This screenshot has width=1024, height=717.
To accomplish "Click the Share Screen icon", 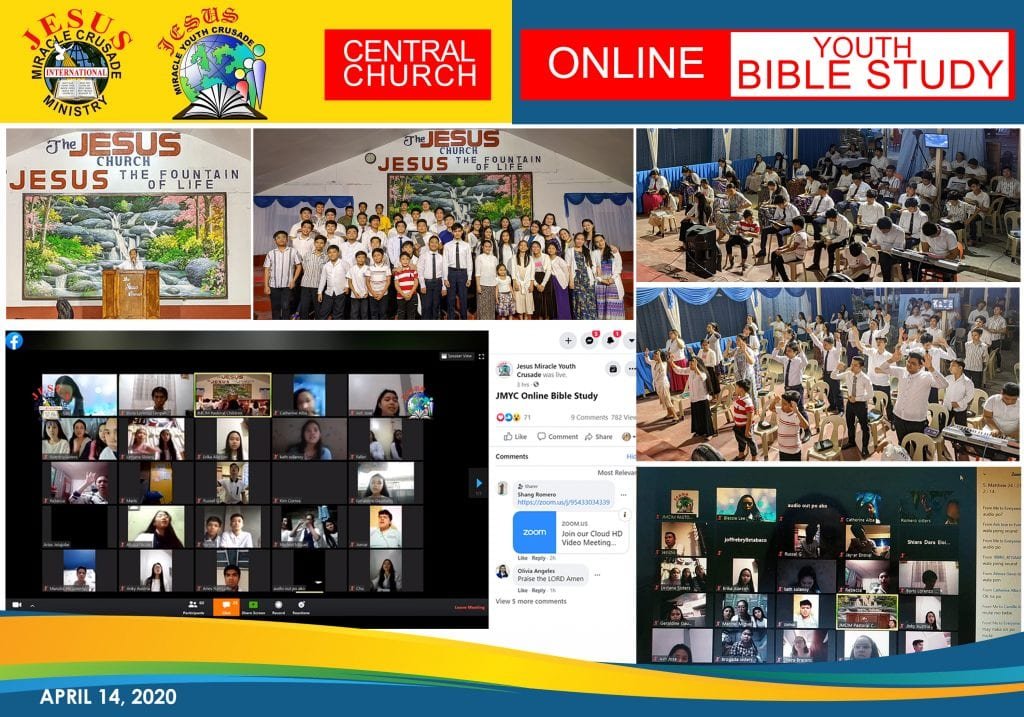I will tap(253, 605).
